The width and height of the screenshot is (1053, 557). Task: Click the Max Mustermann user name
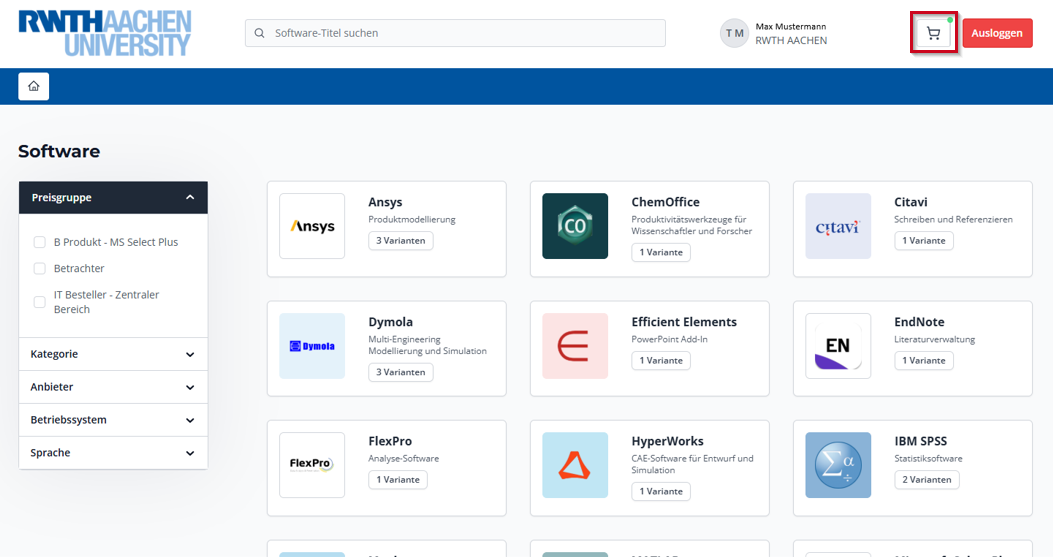click(791, 26)
